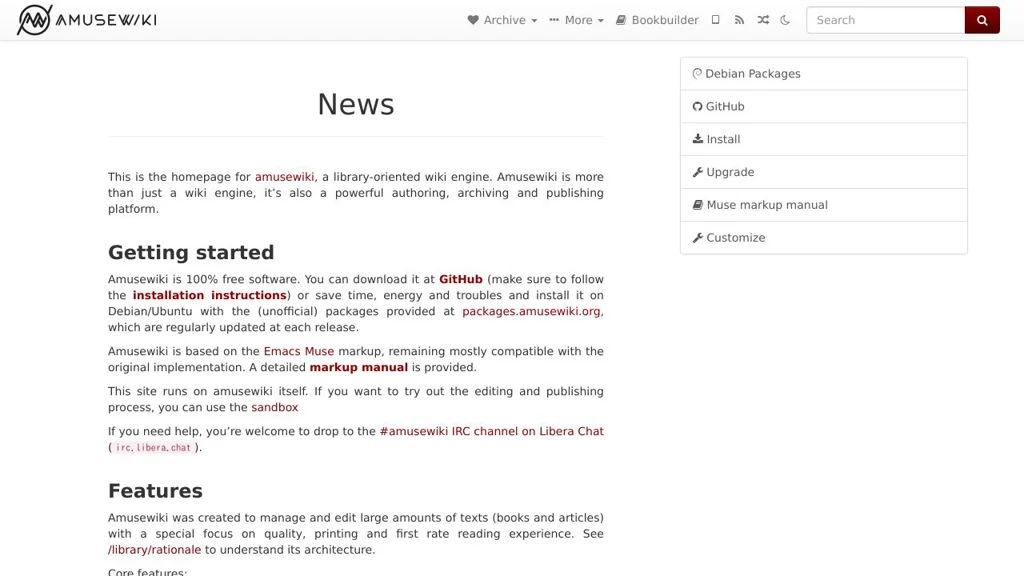The image size is (1024, 576).
Task: Open the More dropdown menu
Action: (576, 20)
